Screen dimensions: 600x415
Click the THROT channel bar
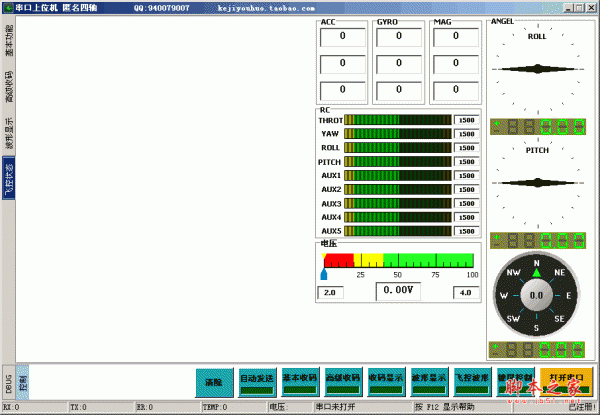[398, 120]
